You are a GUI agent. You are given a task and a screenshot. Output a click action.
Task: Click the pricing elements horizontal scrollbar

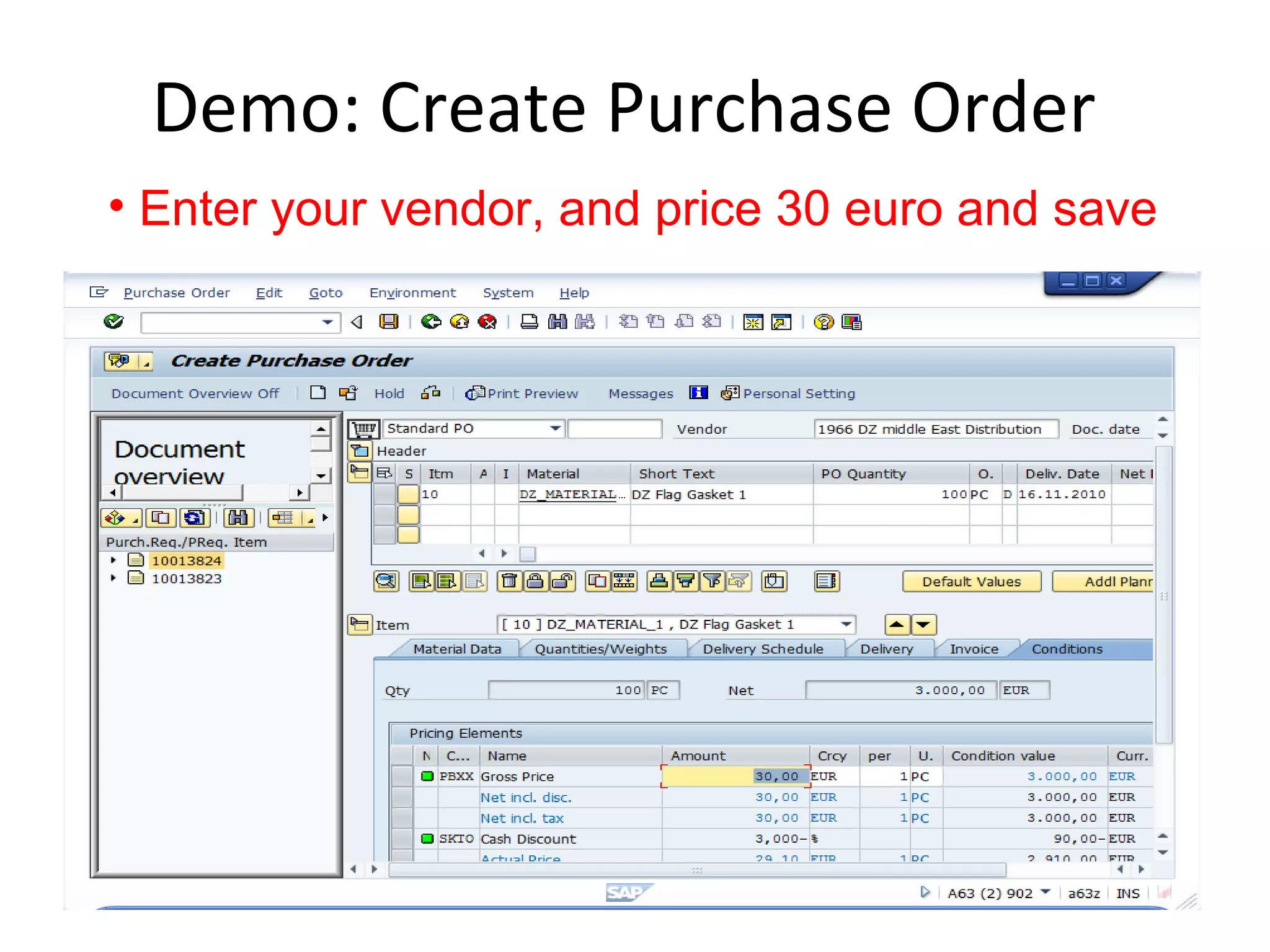pos(696,870)
